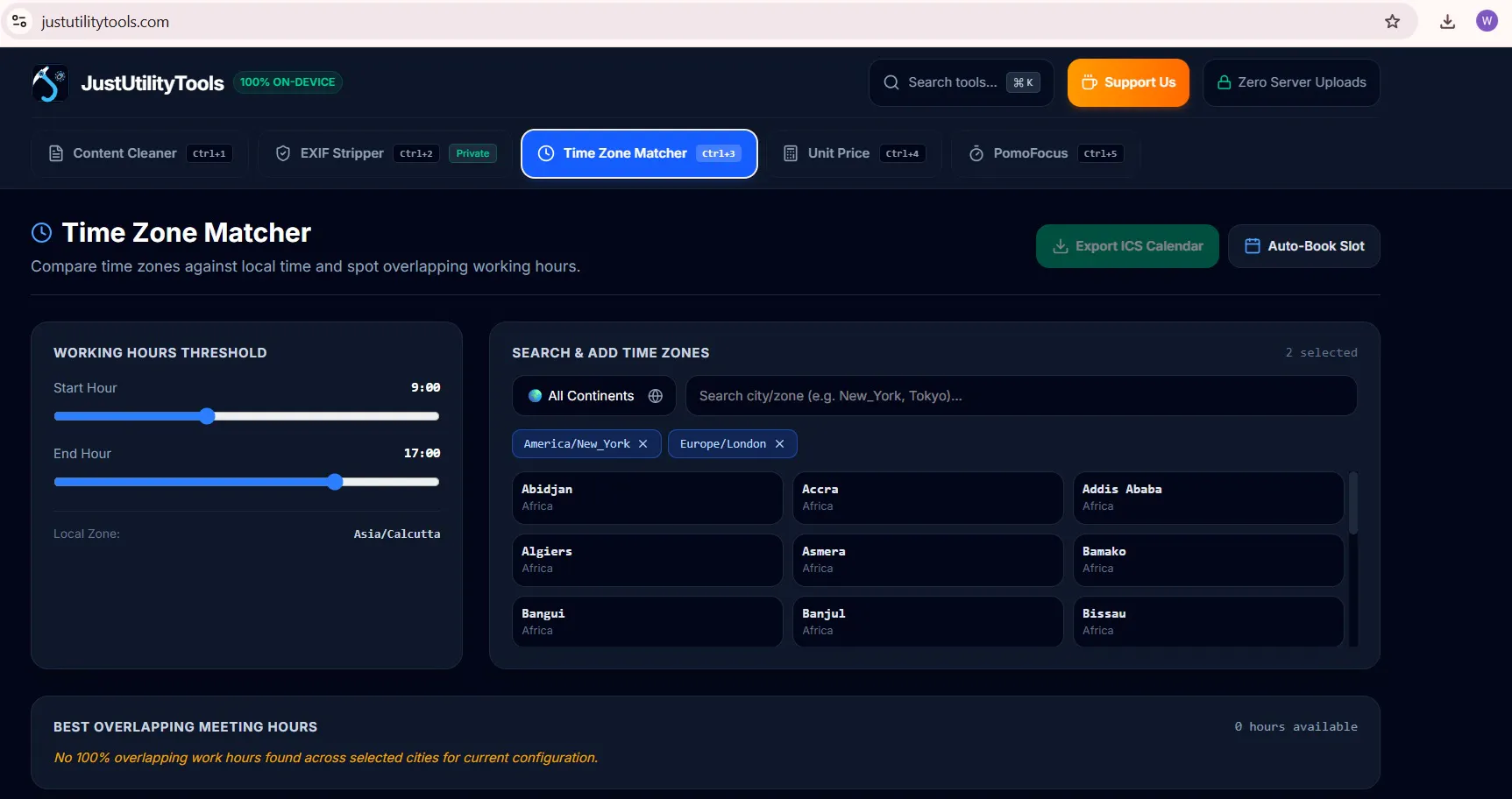Add the Bissau time zone

pyautogui.click(x=1208, y=622)
